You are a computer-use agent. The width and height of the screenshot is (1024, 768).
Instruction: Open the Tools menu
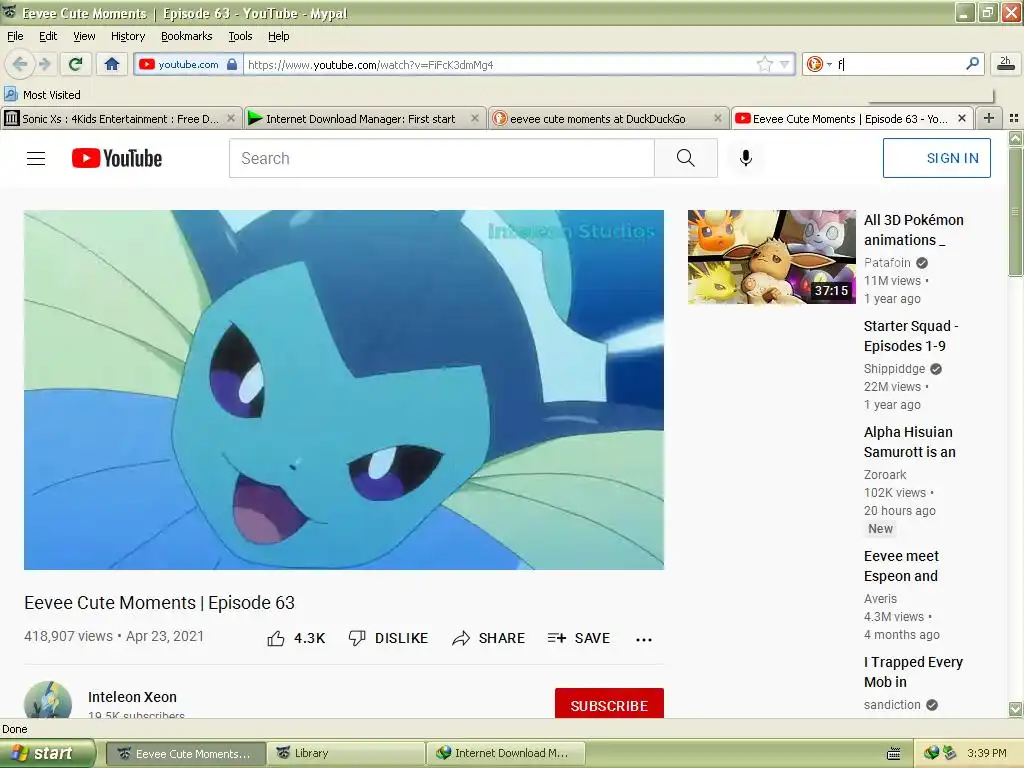click(x=240, y=36)
